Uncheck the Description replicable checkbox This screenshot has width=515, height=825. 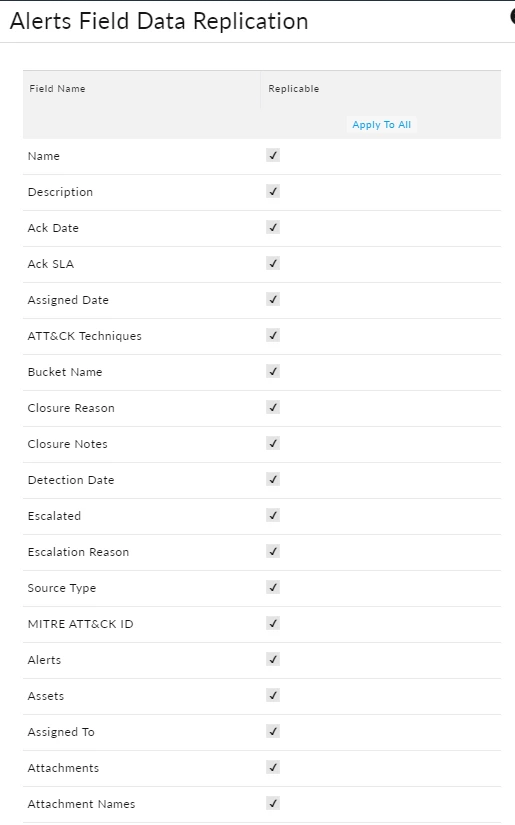coord(273,191)
